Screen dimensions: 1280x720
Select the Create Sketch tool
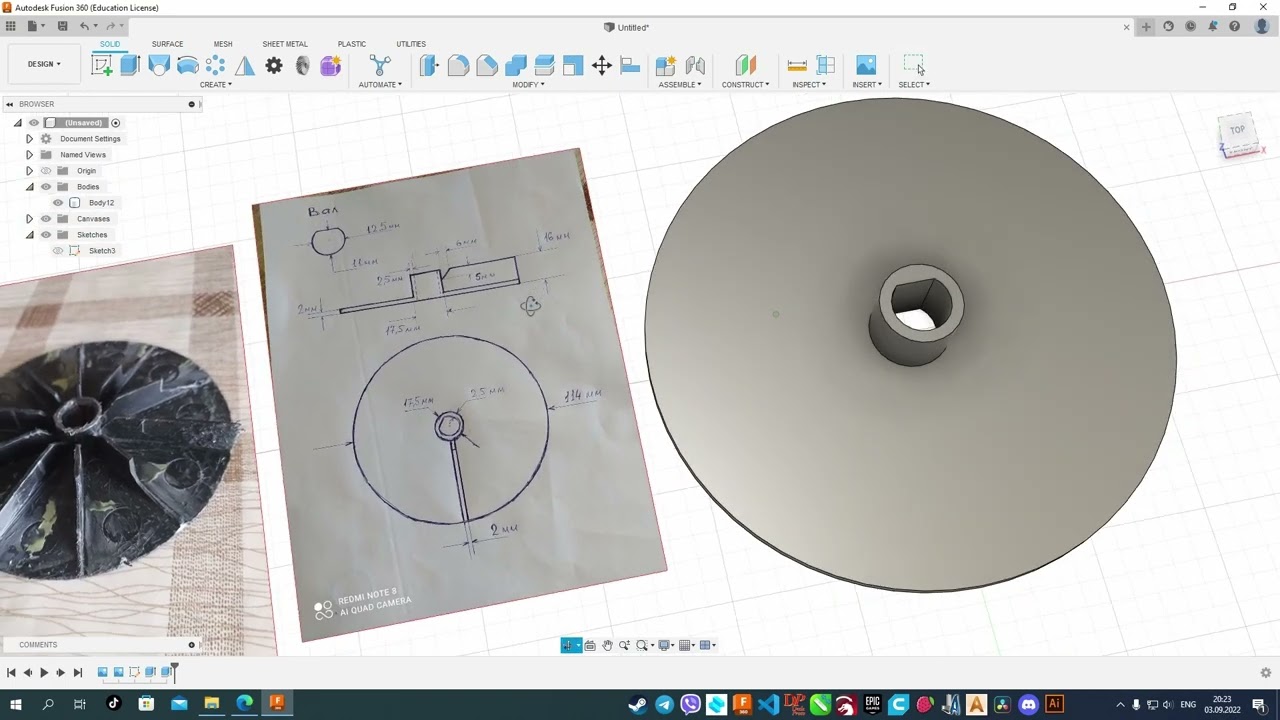pyautogui.click(x=101, y=66)
